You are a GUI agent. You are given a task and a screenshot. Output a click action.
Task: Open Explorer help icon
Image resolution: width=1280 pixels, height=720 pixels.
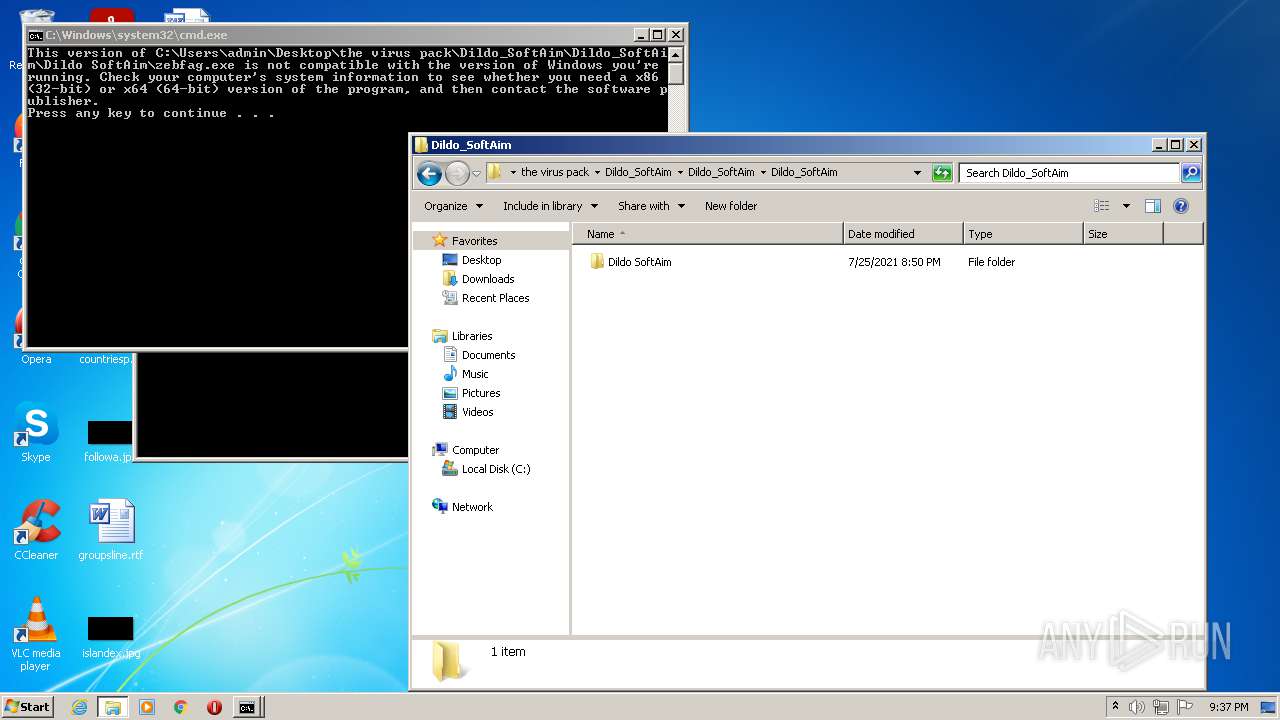(x=1180, y=206)
